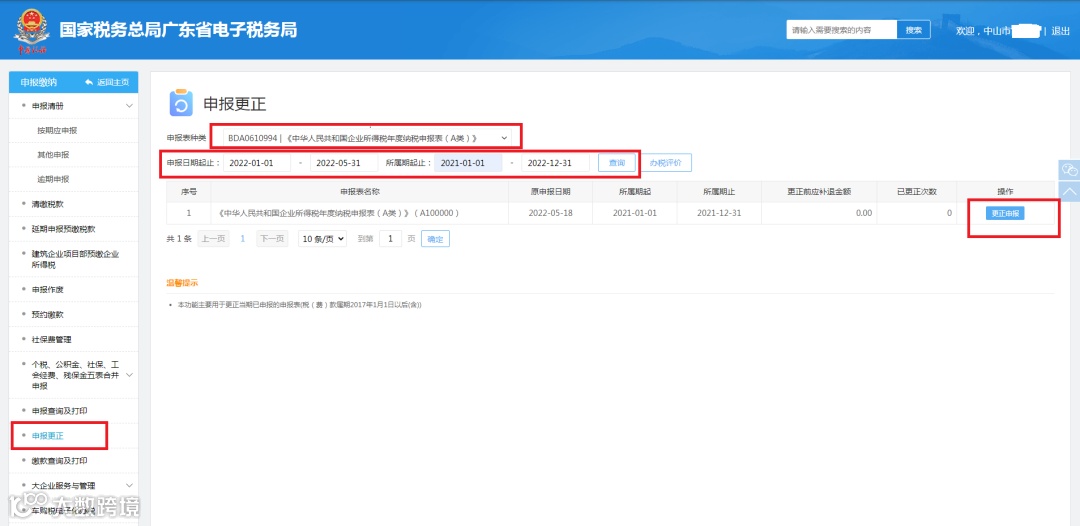Click the 查询 query button
This screenshot has width=1080, height=526.
[x=616, y=162]
